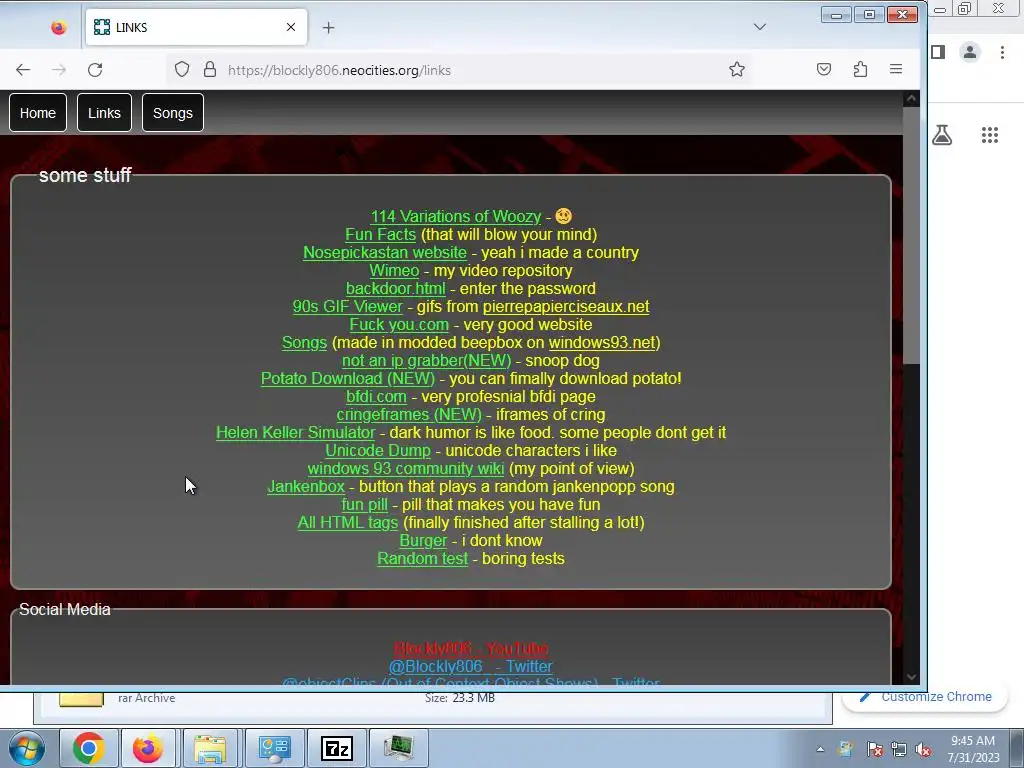Open Google apps grid in Chrome
Image resolution: width=1024 pixels, height=768 pixels.
(990, 135)
